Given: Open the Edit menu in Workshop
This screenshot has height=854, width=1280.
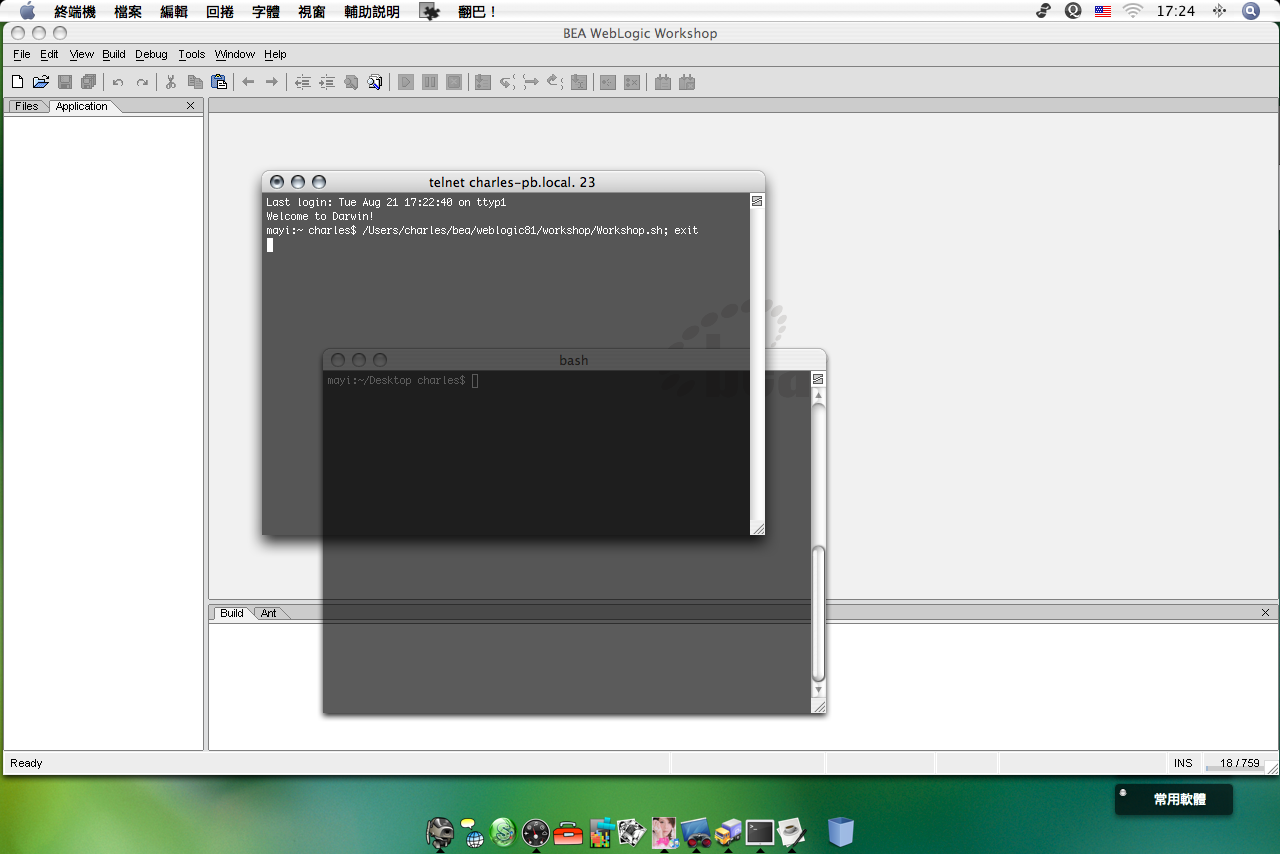Looking at the screenshot, I should pos(49,54).
